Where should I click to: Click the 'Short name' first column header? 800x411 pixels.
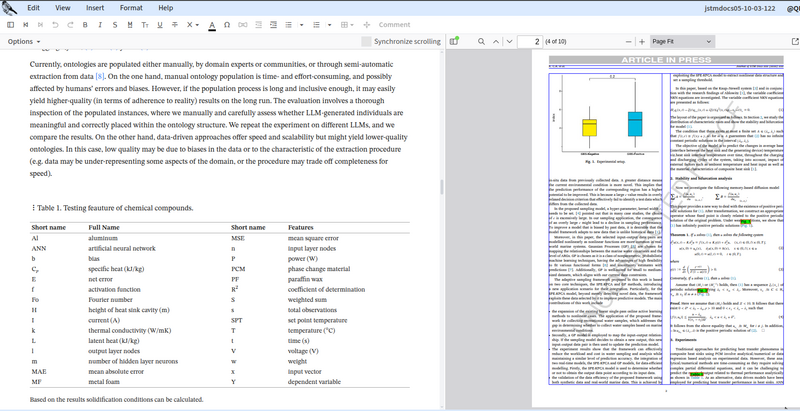[48, 227]
